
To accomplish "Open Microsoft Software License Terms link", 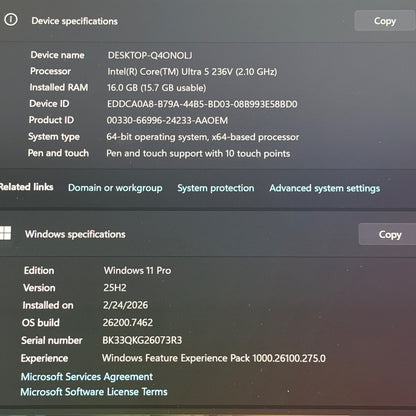I will tap(94, 392).
